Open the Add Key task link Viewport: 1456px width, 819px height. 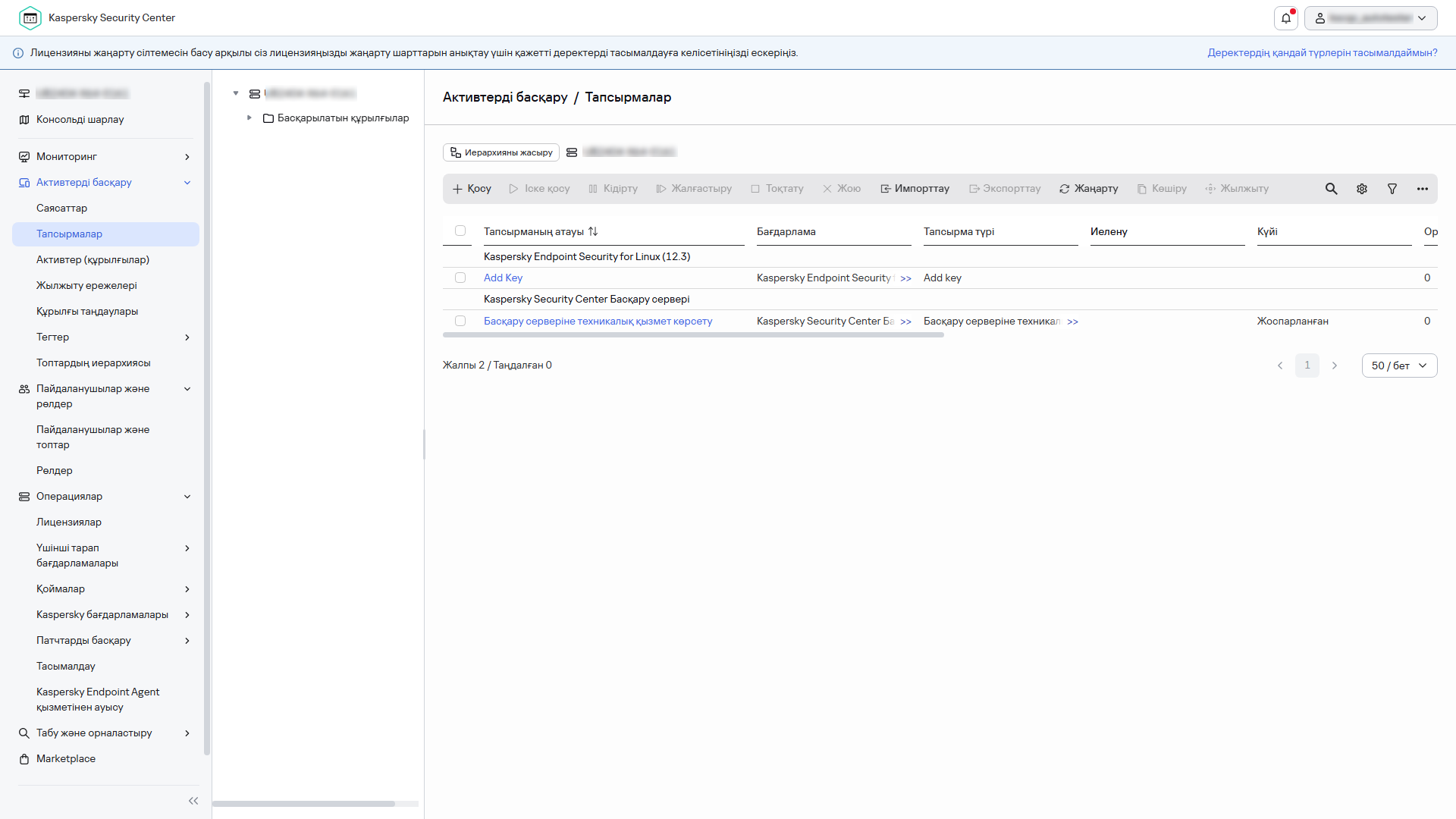[503, 278]
